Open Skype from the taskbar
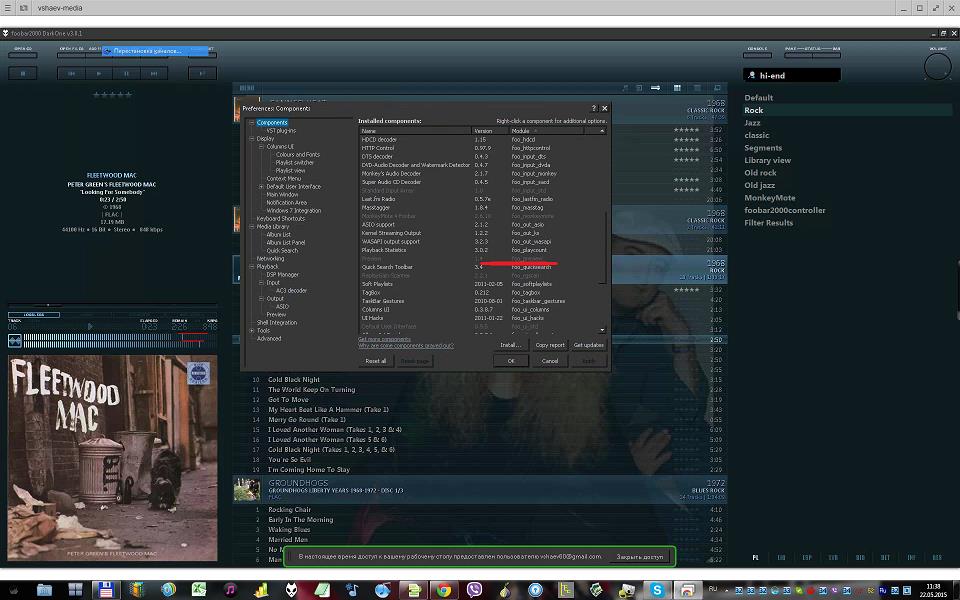The height and width of the screenshot is (600, 960). (x=657, y=590)
